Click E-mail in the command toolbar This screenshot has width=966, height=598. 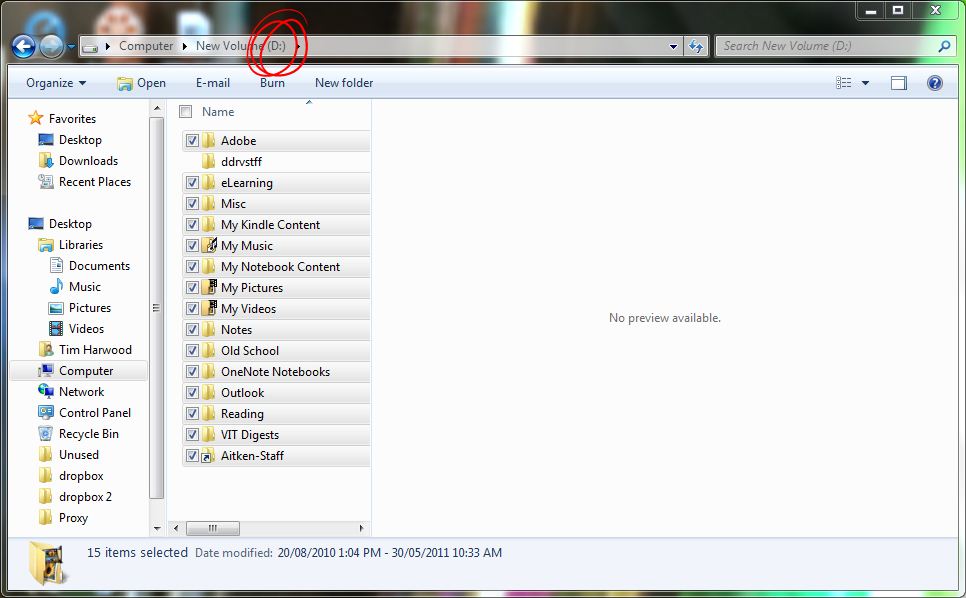213,83
